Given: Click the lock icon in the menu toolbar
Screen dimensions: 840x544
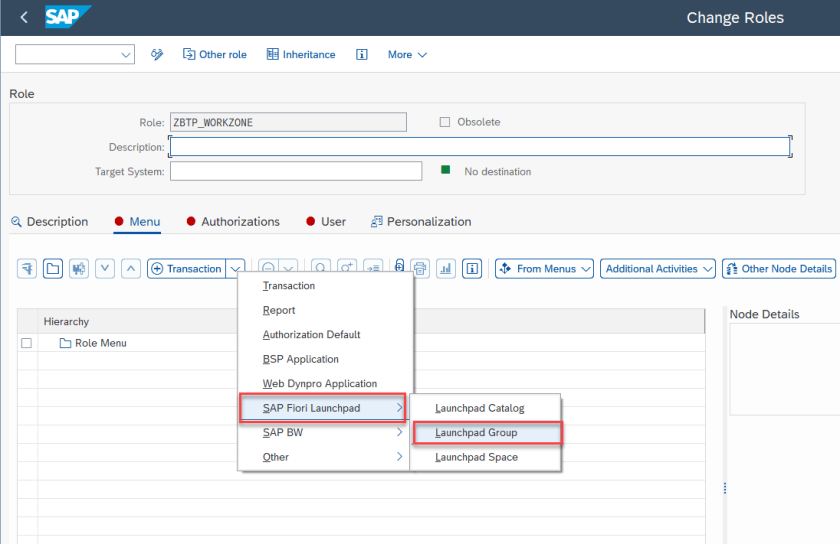Looking at the screenshot, I should click(x=400, y=266).
